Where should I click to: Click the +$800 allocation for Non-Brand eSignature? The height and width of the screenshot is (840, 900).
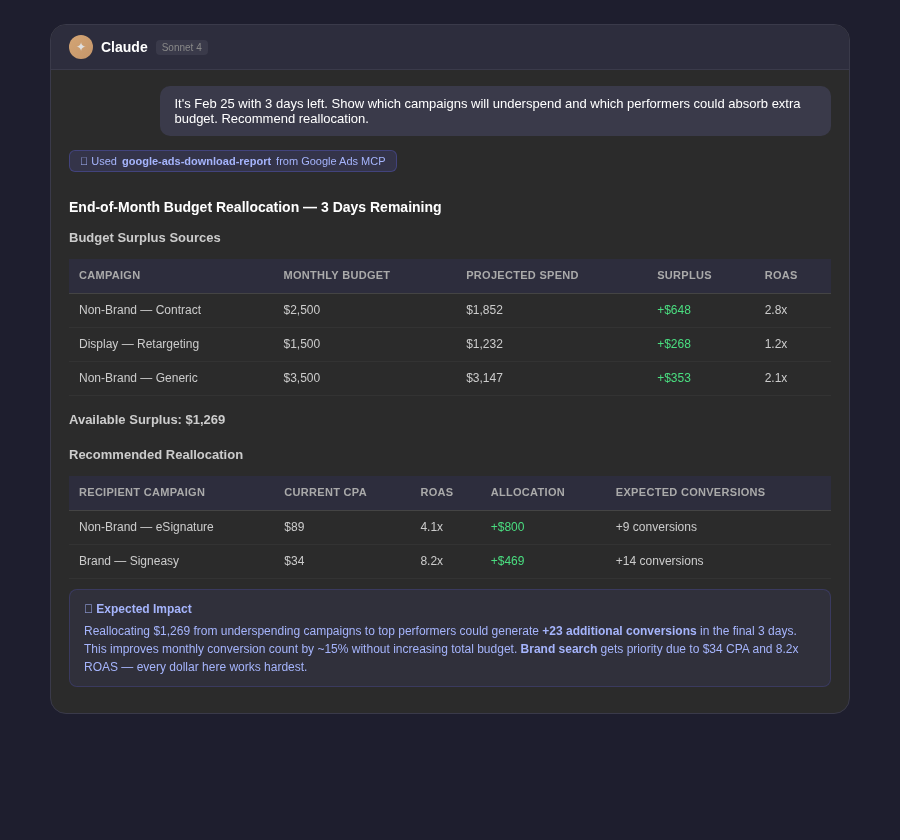click(507, 527)
